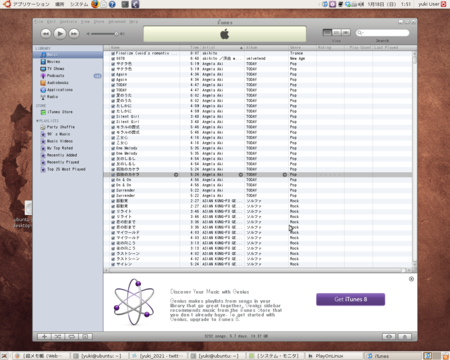
Task: Sort by the Album column header
Action: coord(266,48)
